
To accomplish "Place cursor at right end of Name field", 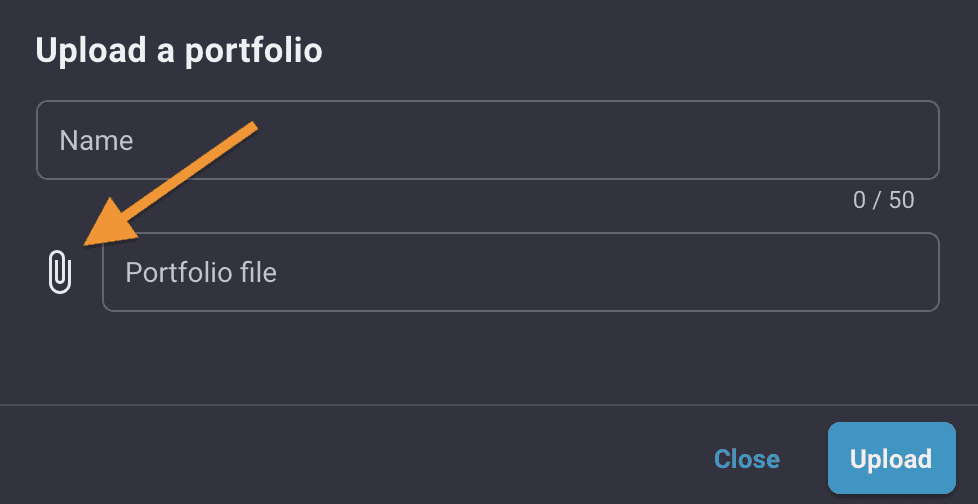I will click(923, 140).
